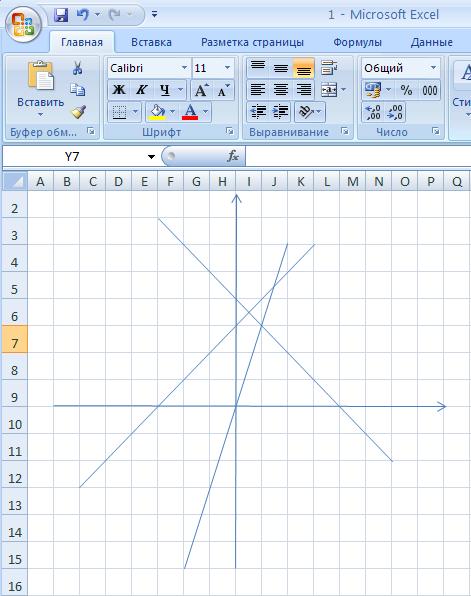
Task: Click the Office round button
Action: point(24,25)
